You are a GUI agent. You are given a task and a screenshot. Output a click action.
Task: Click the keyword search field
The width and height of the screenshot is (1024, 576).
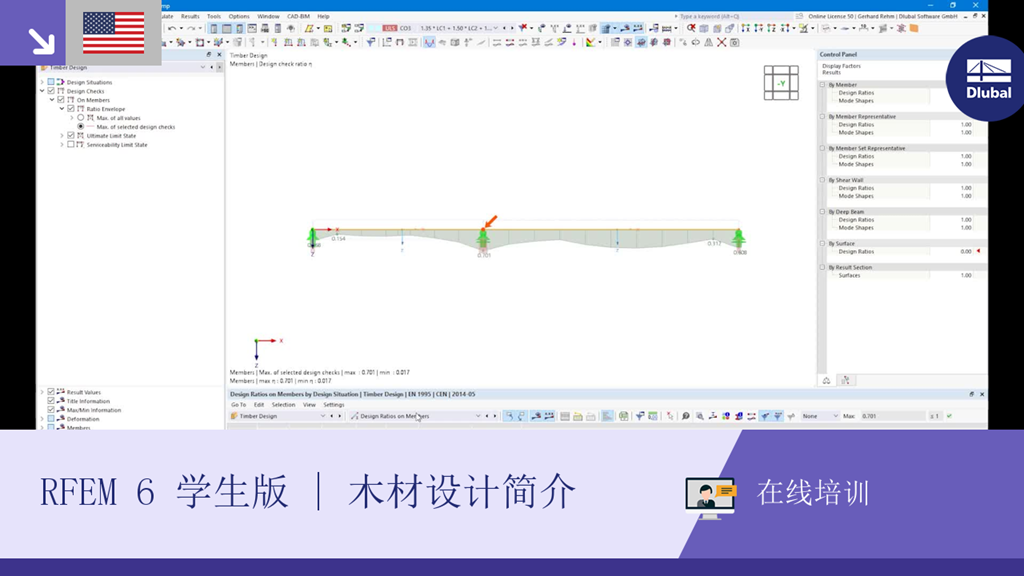tap(735, 16)
